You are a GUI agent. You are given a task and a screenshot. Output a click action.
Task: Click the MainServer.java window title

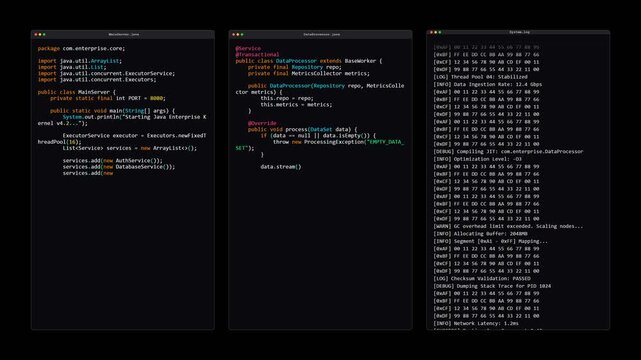click(123, 34)
